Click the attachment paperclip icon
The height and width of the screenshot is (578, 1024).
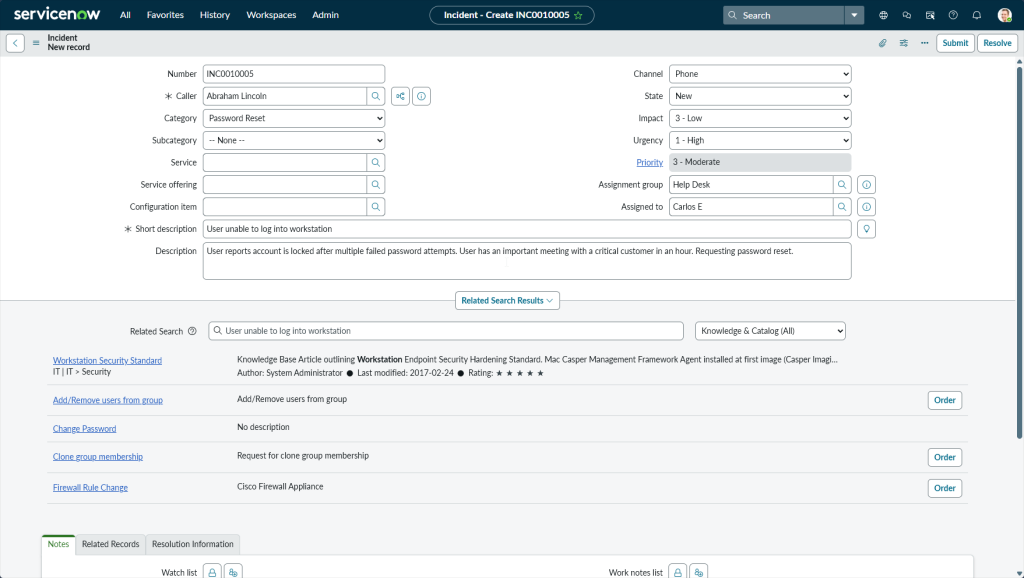point(882,43)
